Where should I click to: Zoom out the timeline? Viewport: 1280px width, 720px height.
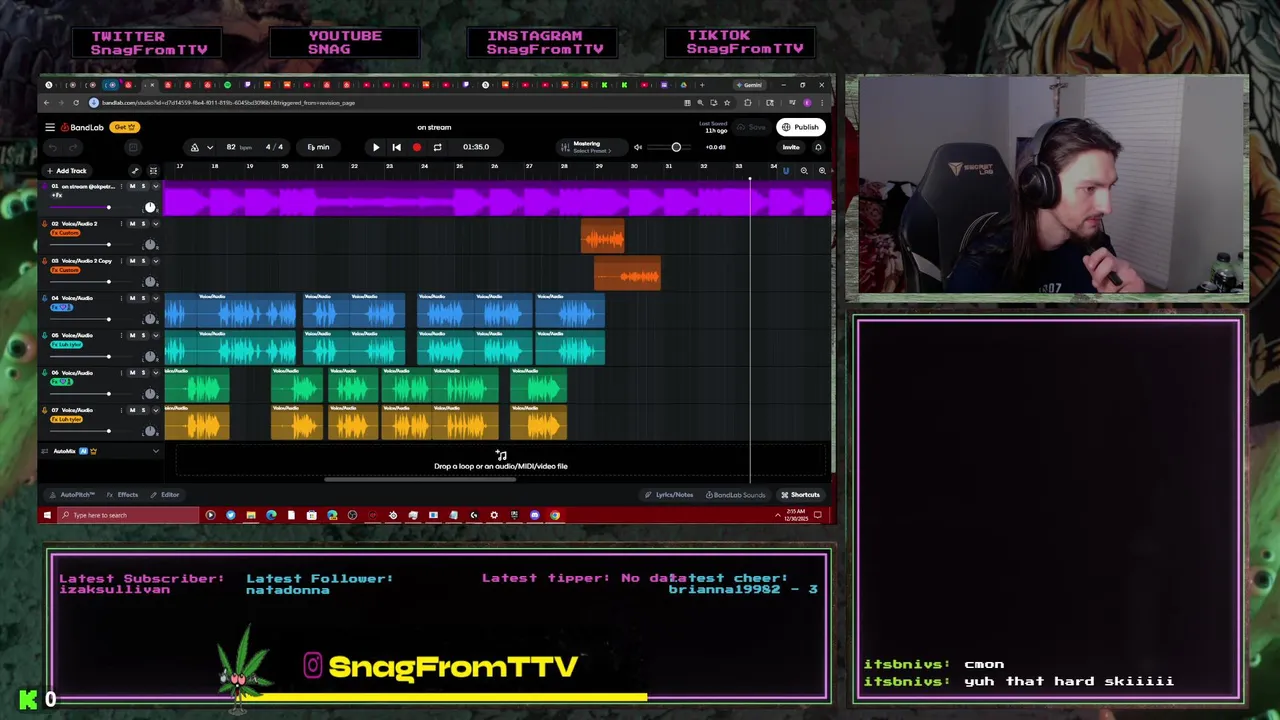804,171
